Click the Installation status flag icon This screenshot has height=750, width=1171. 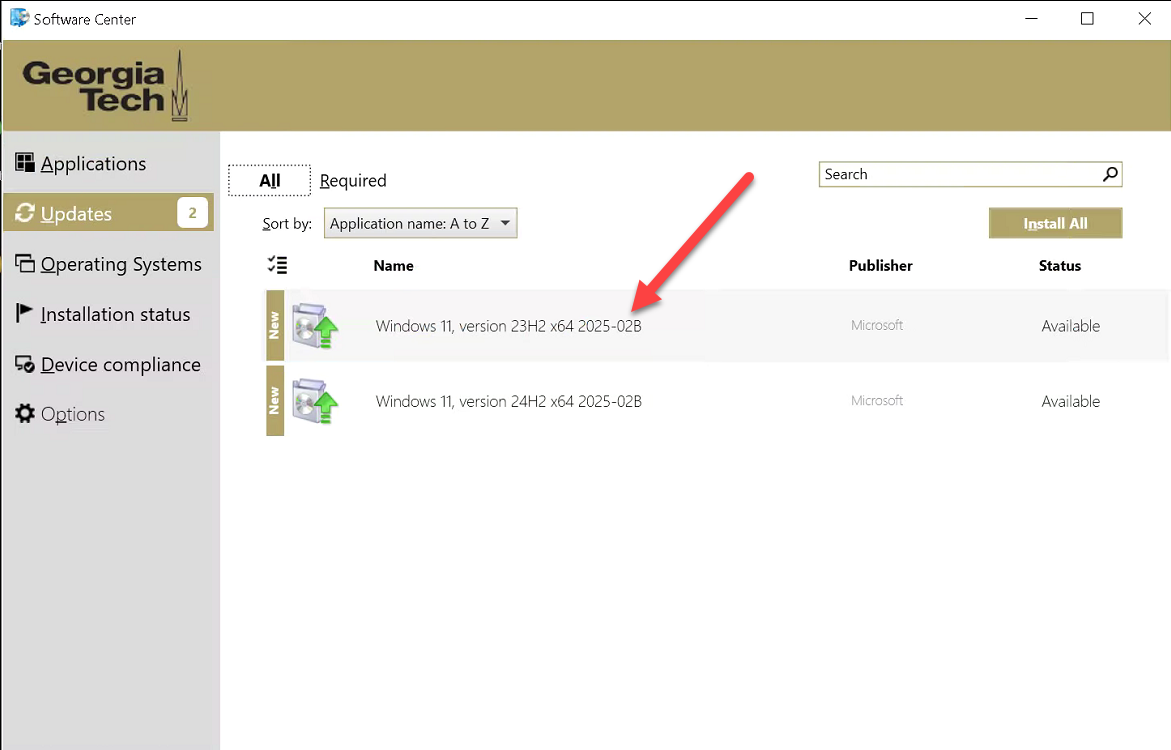[24, 313]
